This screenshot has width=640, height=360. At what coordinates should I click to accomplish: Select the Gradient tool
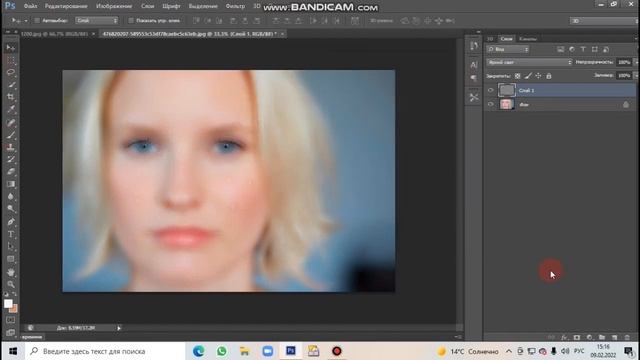(x=11, y=184)
